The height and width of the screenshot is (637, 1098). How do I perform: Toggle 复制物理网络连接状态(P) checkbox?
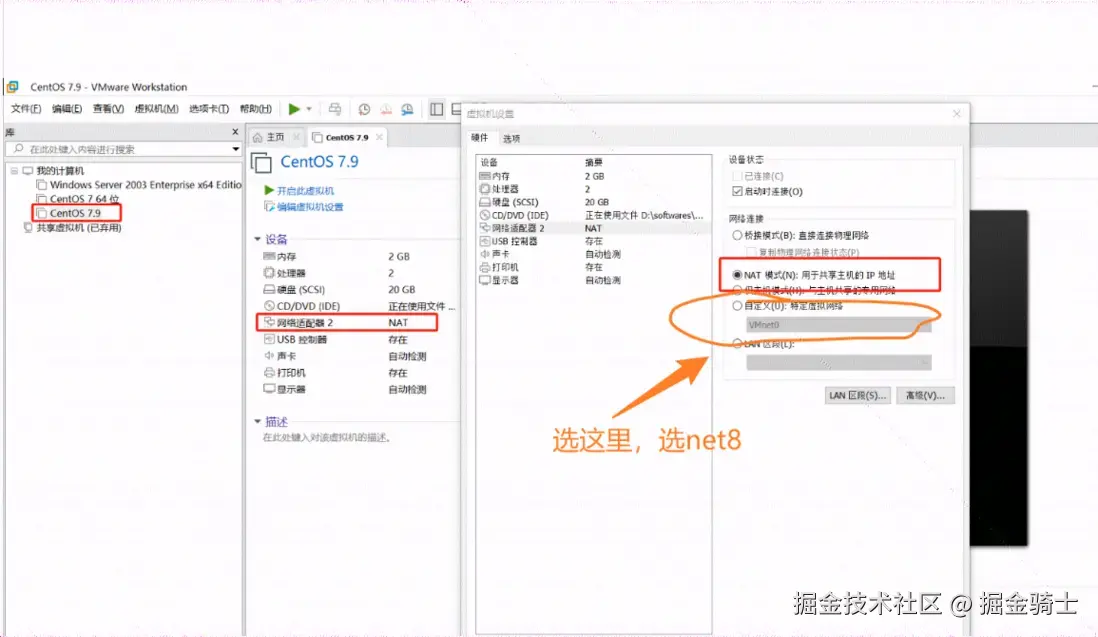click(x=751, y=252)
